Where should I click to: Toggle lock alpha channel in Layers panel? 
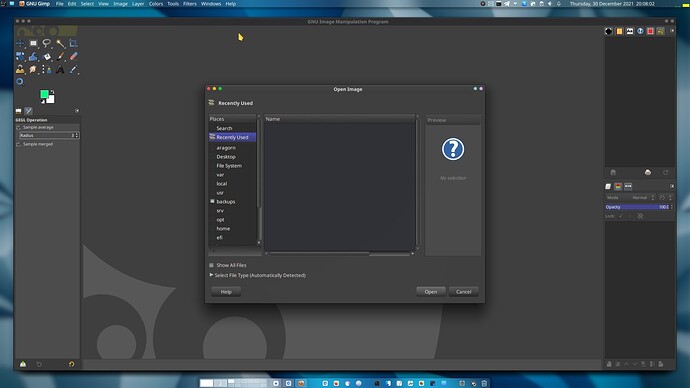tap(640, 216)
